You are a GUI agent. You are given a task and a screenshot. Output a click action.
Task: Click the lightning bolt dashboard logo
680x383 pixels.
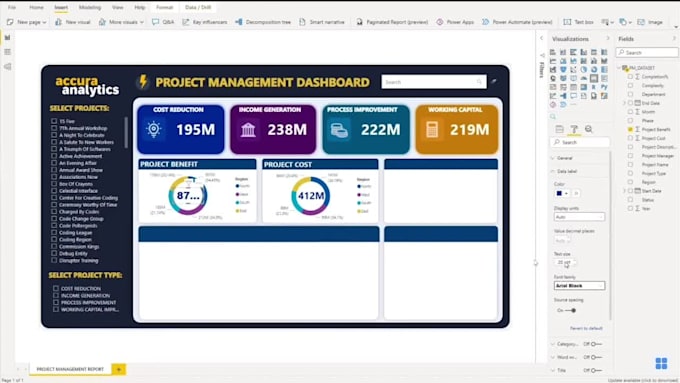coord(143,81)
